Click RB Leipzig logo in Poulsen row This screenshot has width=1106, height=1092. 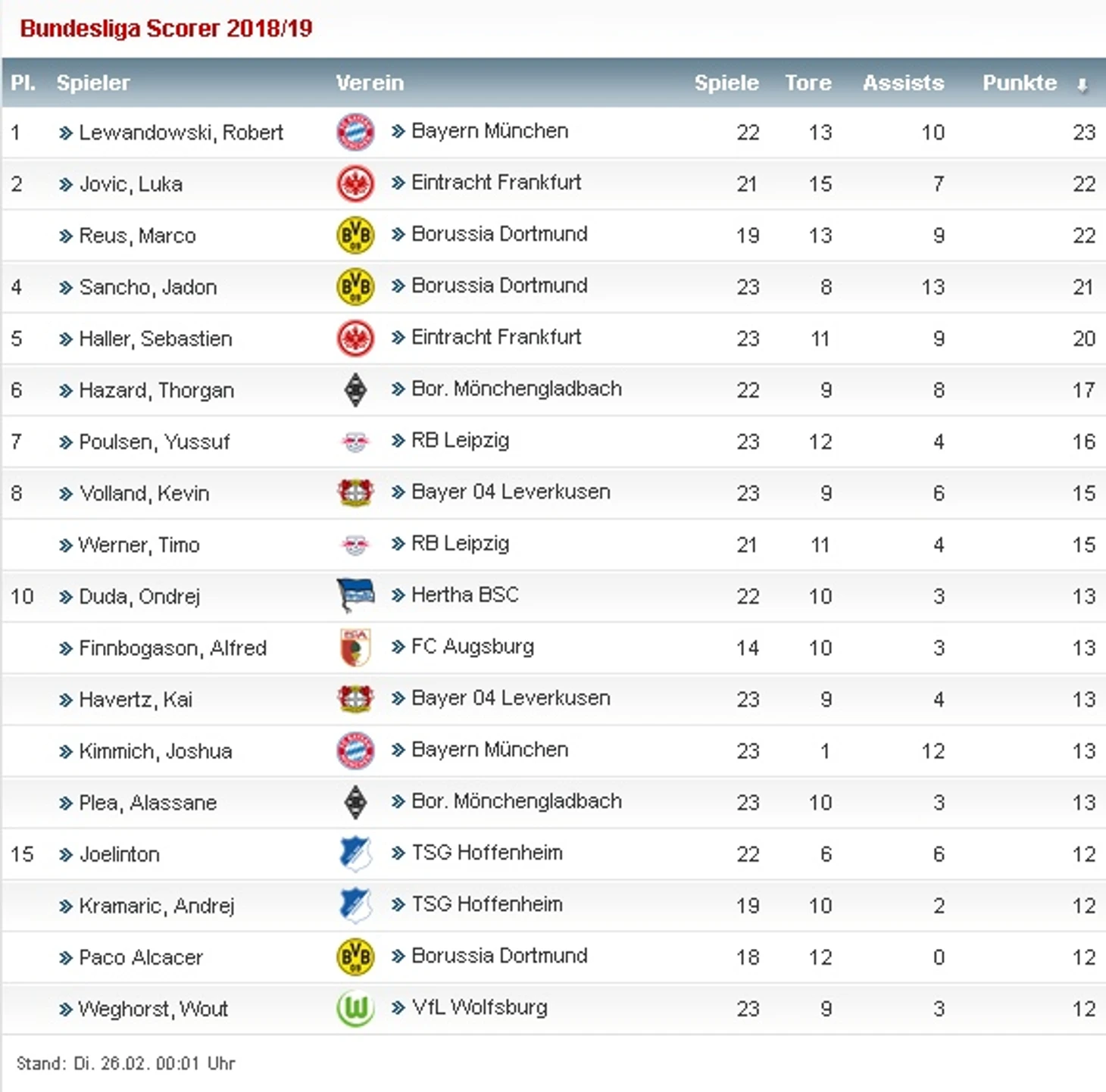pyautogui.click(x=355, y=441)
